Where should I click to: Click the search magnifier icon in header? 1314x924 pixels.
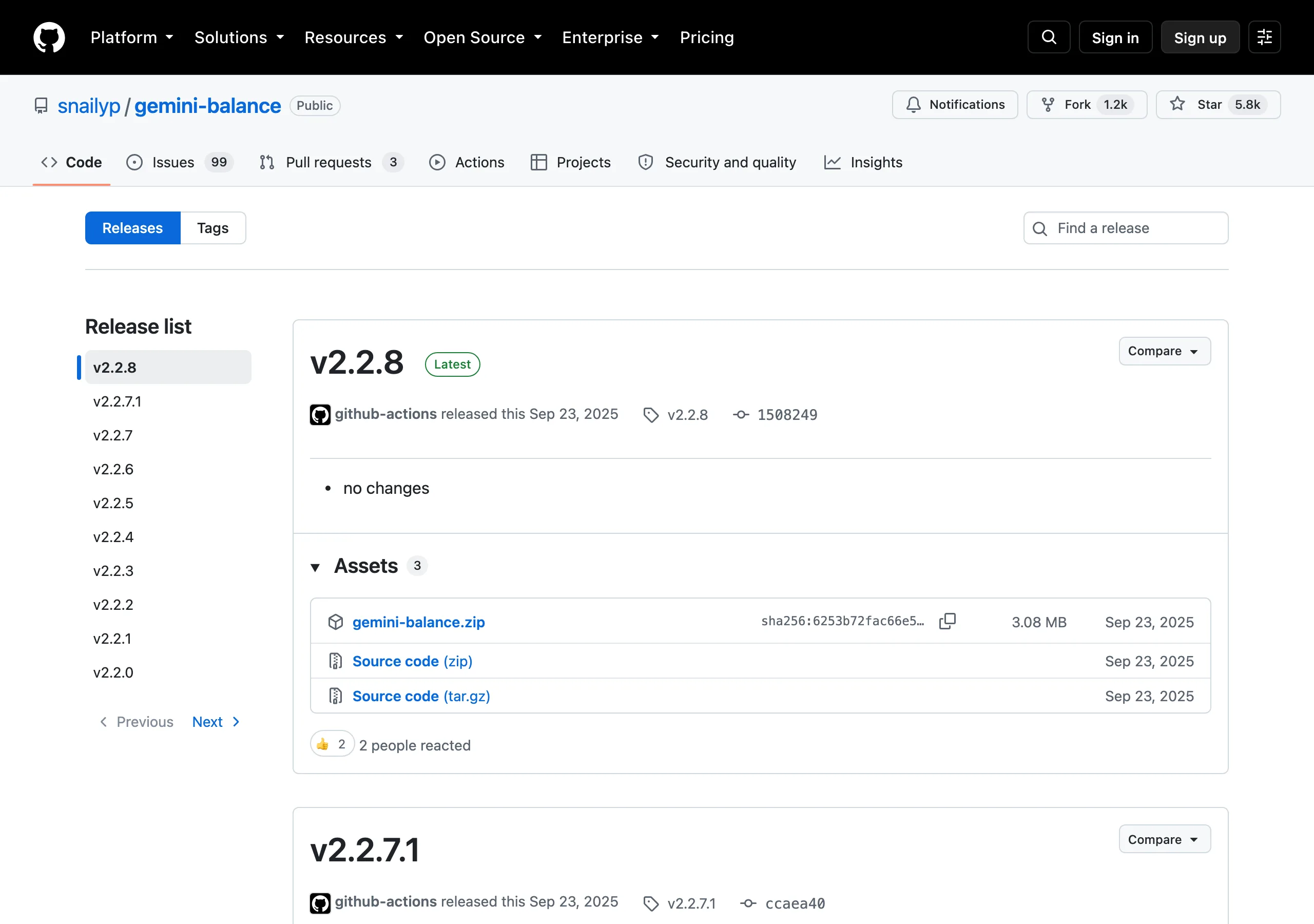1049,37
